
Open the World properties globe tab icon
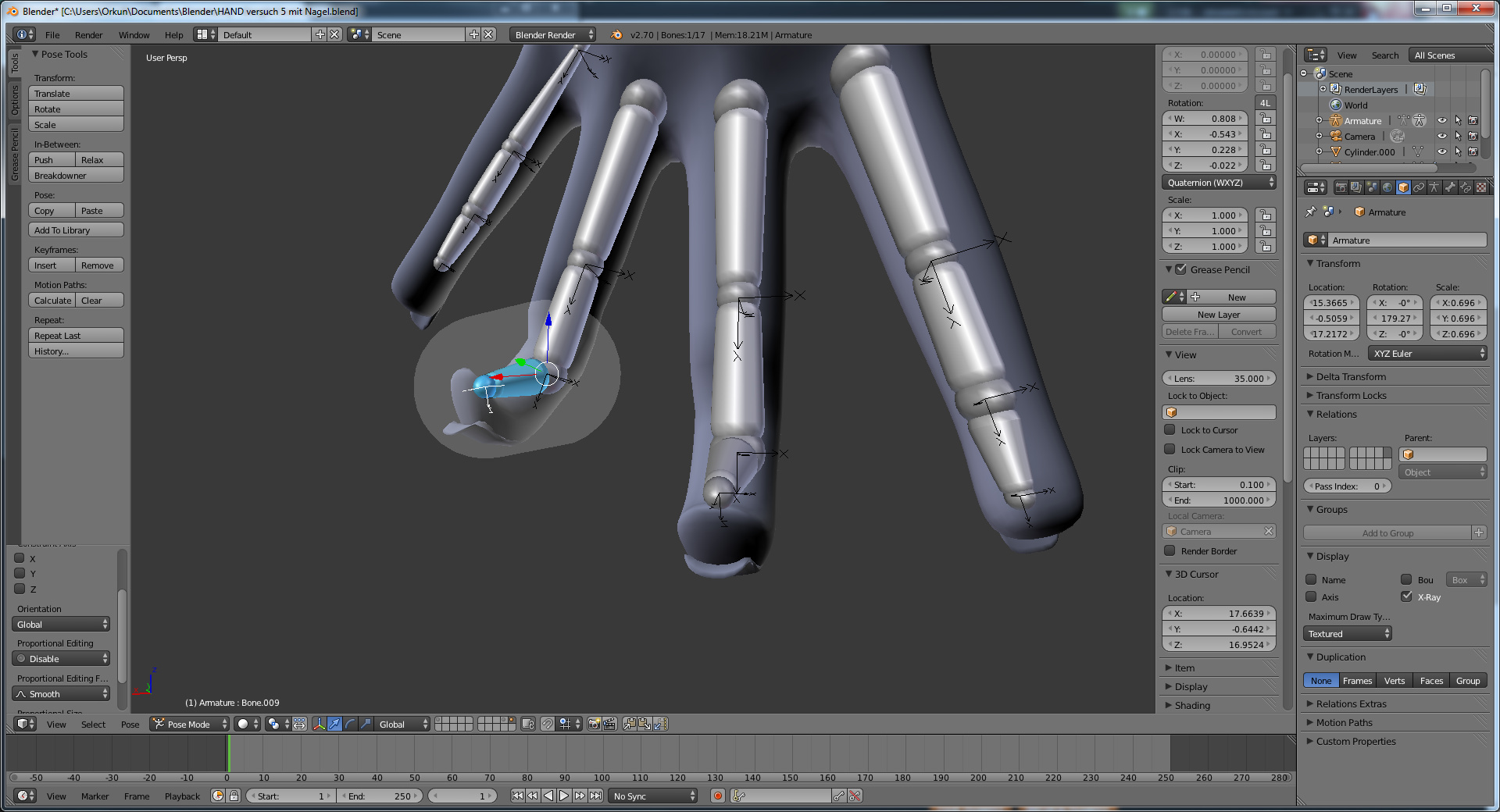pyautogui.click(x=1387, y=187)
